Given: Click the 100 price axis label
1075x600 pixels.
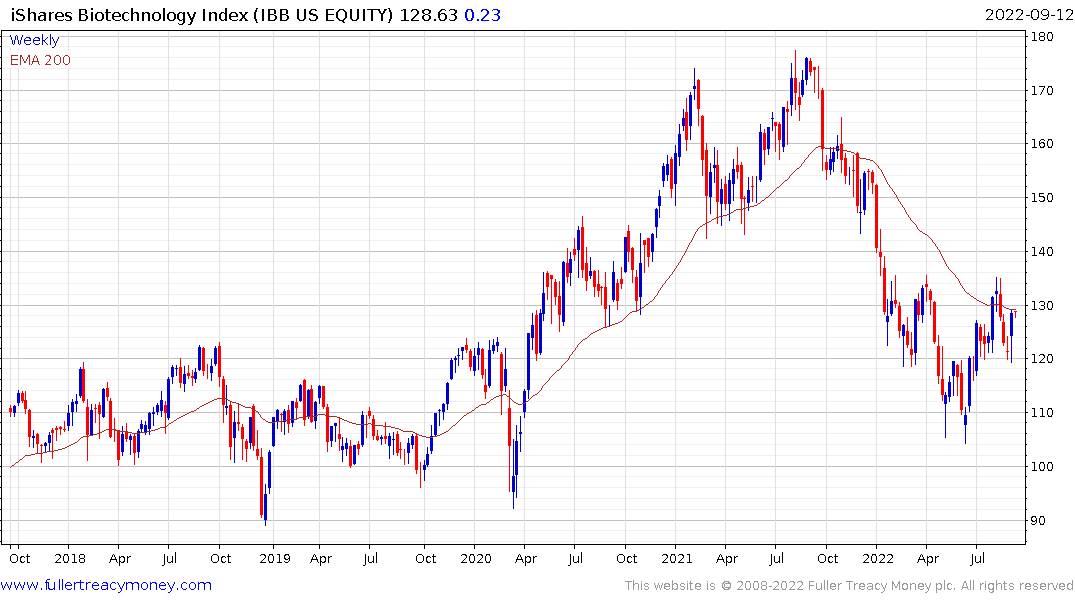Looking at the screenshot, I should [1042, 466].
